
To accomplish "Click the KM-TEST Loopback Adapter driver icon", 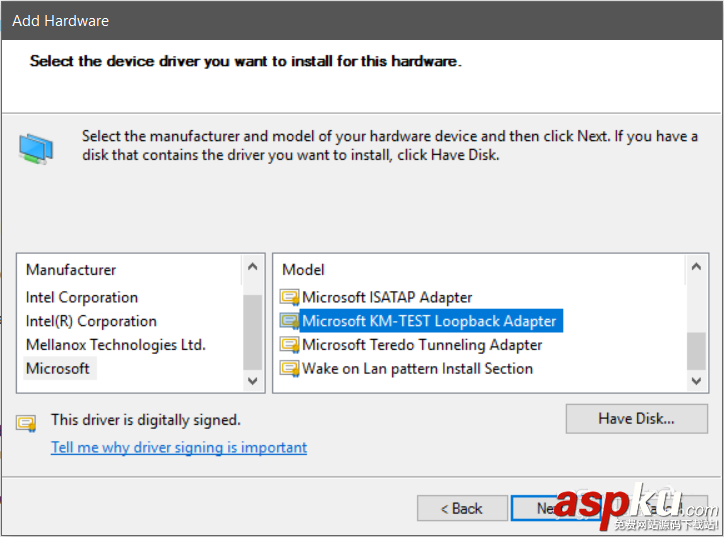I will click(289, 321).
